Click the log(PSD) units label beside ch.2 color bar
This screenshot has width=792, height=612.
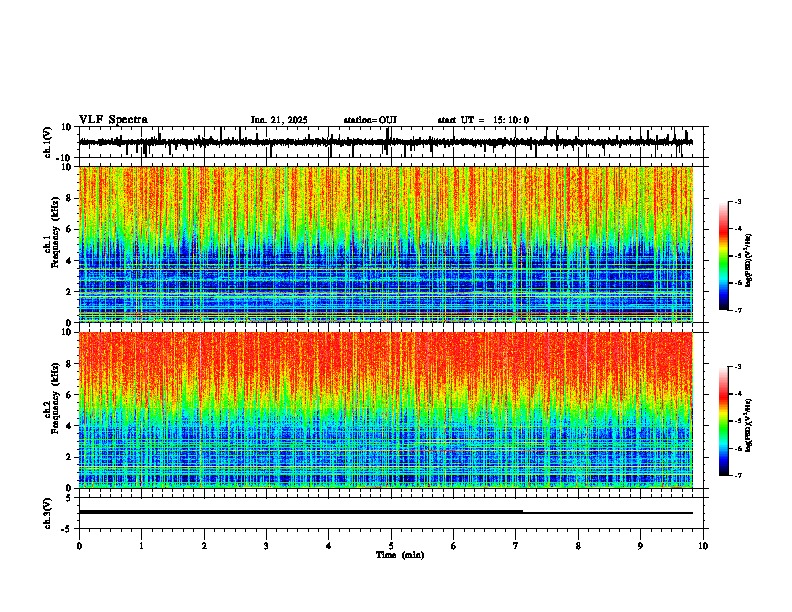coord(748,425)
